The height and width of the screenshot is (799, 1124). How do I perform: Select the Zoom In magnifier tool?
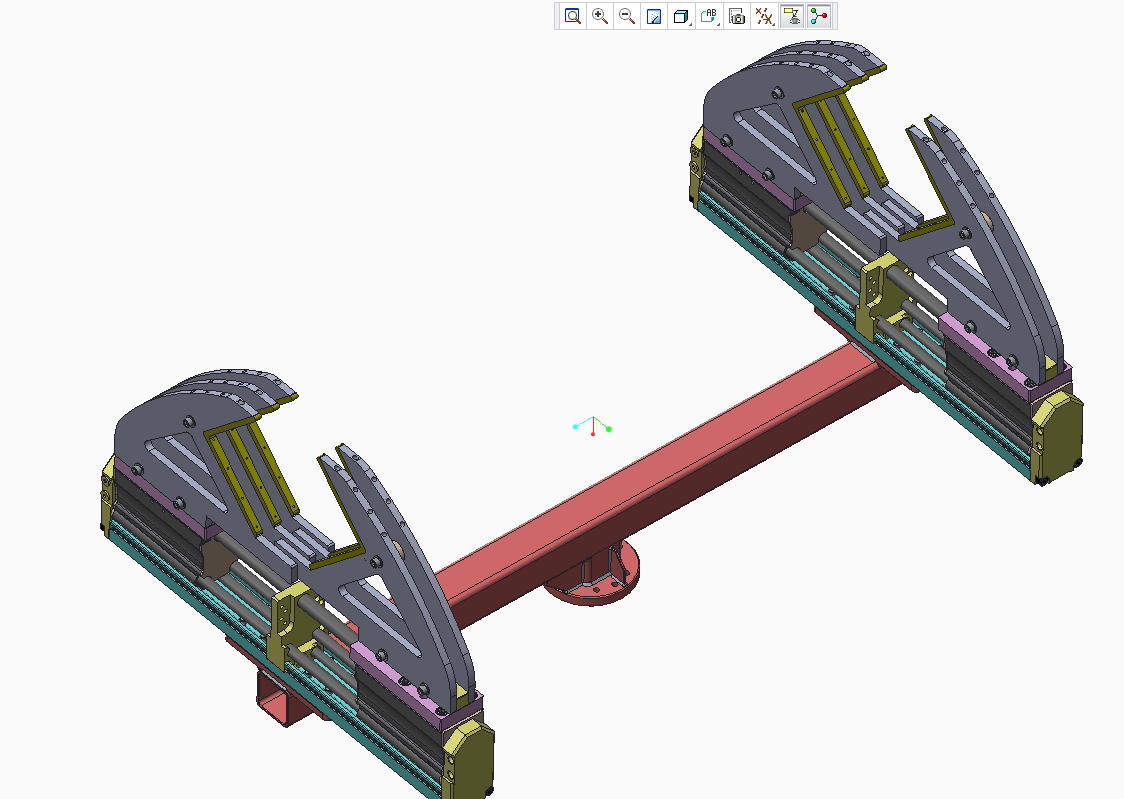point(600,16)
